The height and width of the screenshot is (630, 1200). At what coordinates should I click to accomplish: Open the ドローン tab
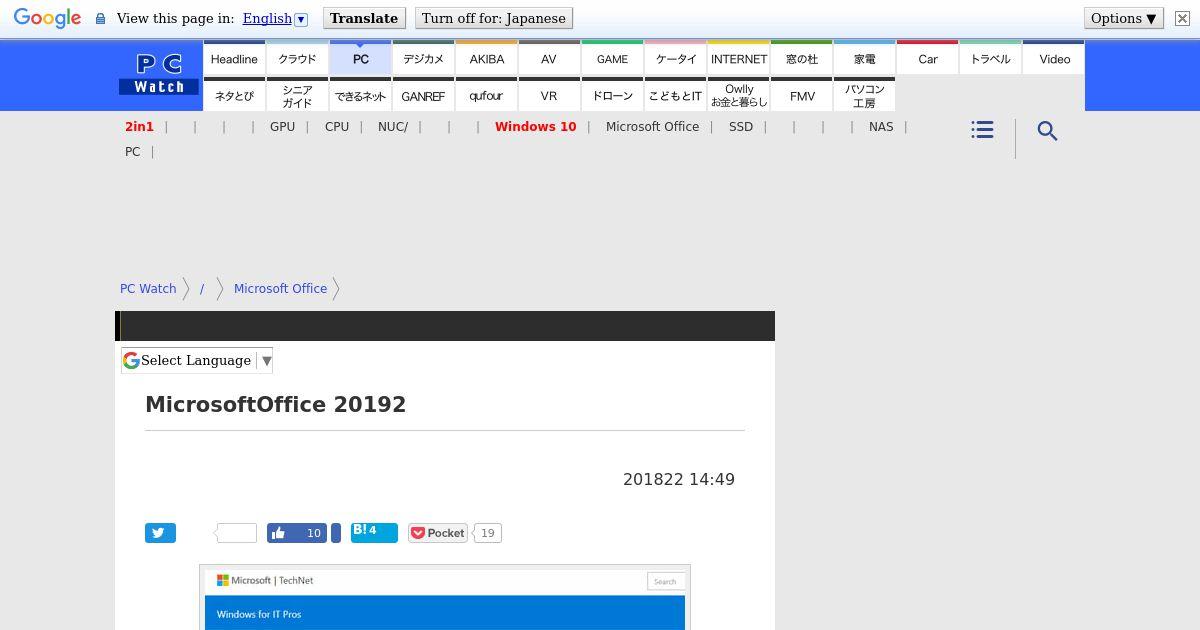click(x=612, y=95)
